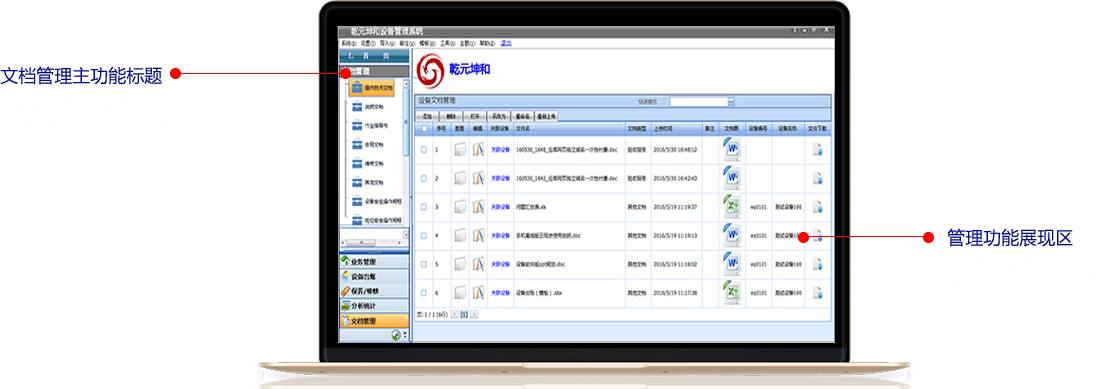Click the edit pencil icon in row 2
The height and width of the screenshot is (389, 1115).
pyautogui.click(x=478, y=178)
